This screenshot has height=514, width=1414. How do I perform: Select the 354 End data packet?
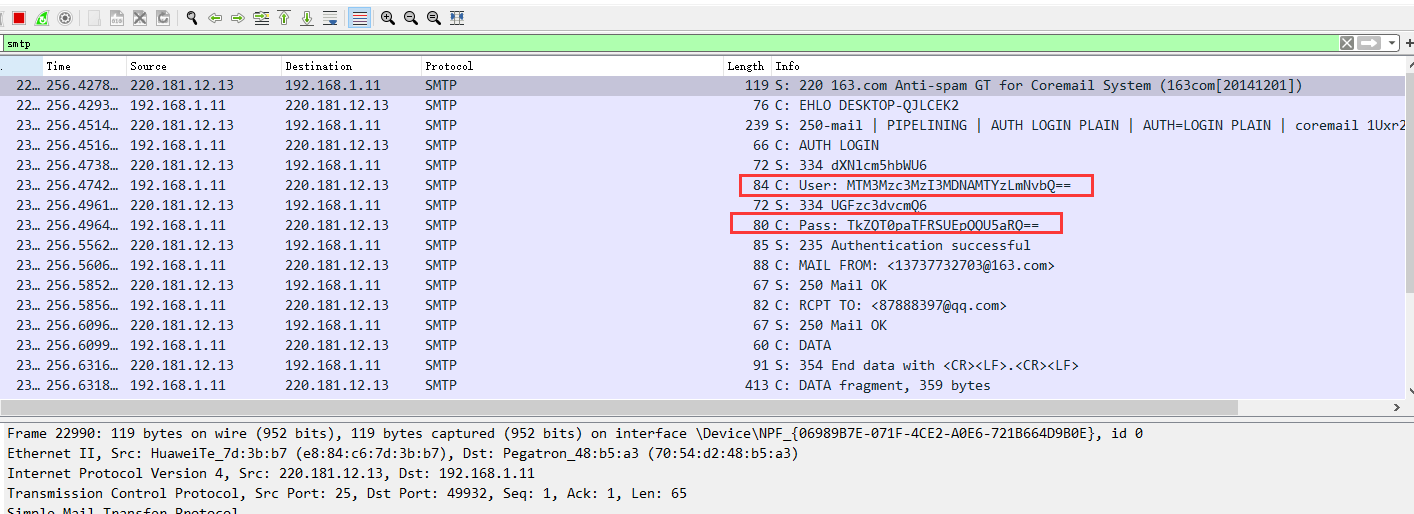(x=702, y=365)
